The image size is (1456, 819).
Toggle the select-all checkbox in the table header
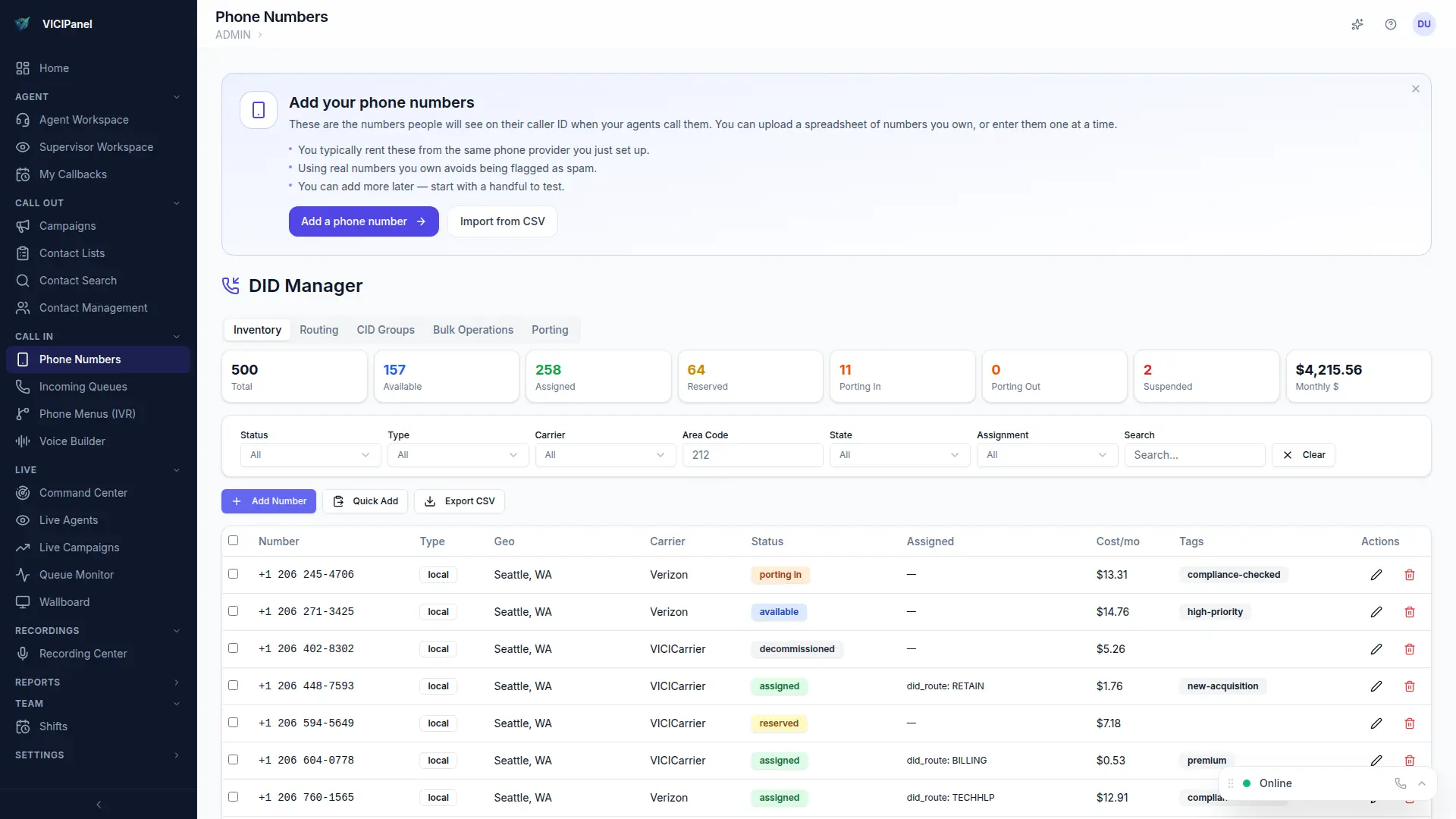(x=234, y=541)
